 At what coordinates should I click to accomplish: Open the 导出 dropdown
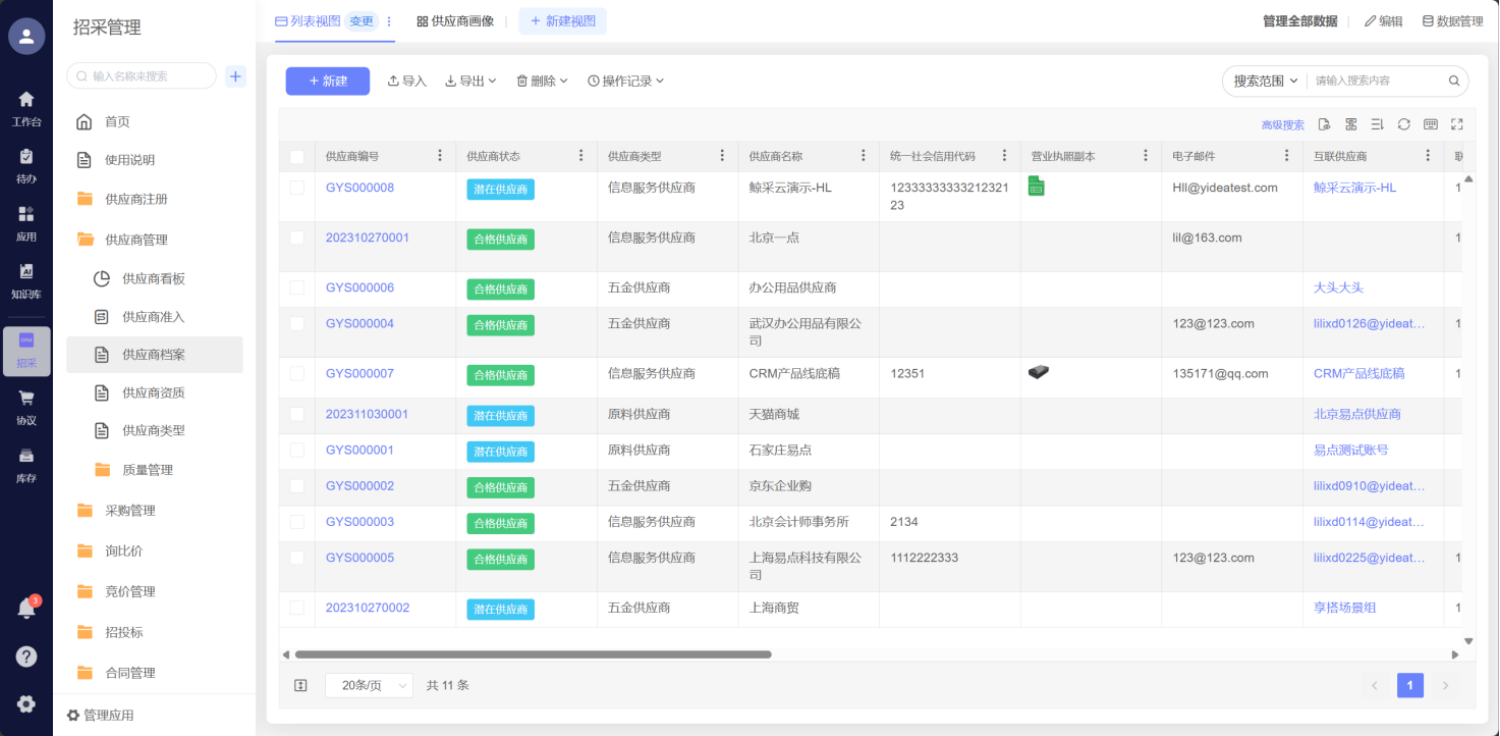[471, 81]
